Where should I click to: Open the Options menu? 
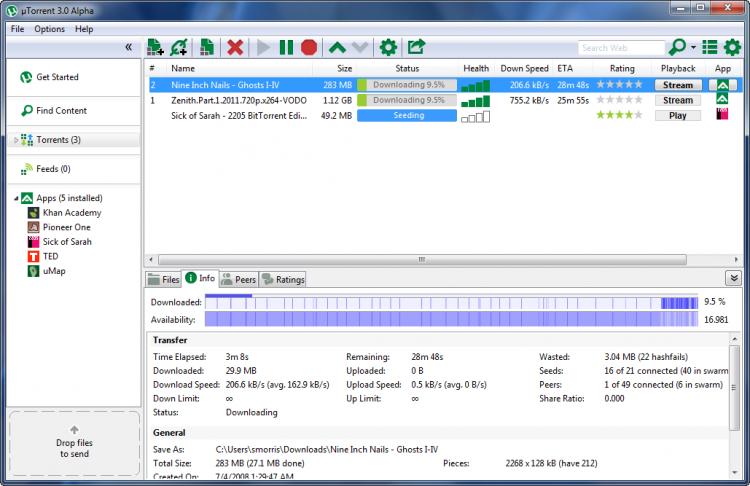pos(49,29)
